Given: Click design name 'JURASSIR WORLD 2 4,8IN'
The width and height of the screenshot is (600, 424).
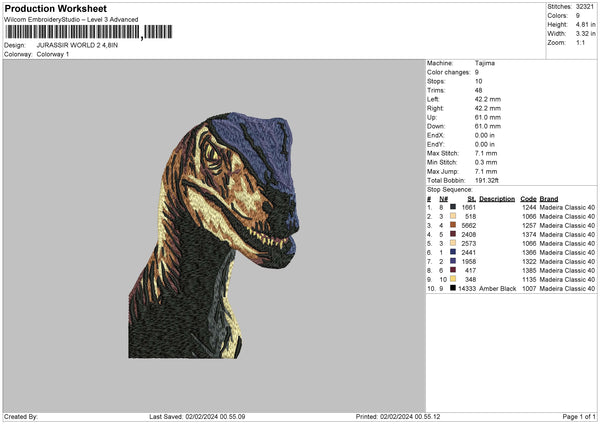Looking at the screenshot, I should 77,45.
